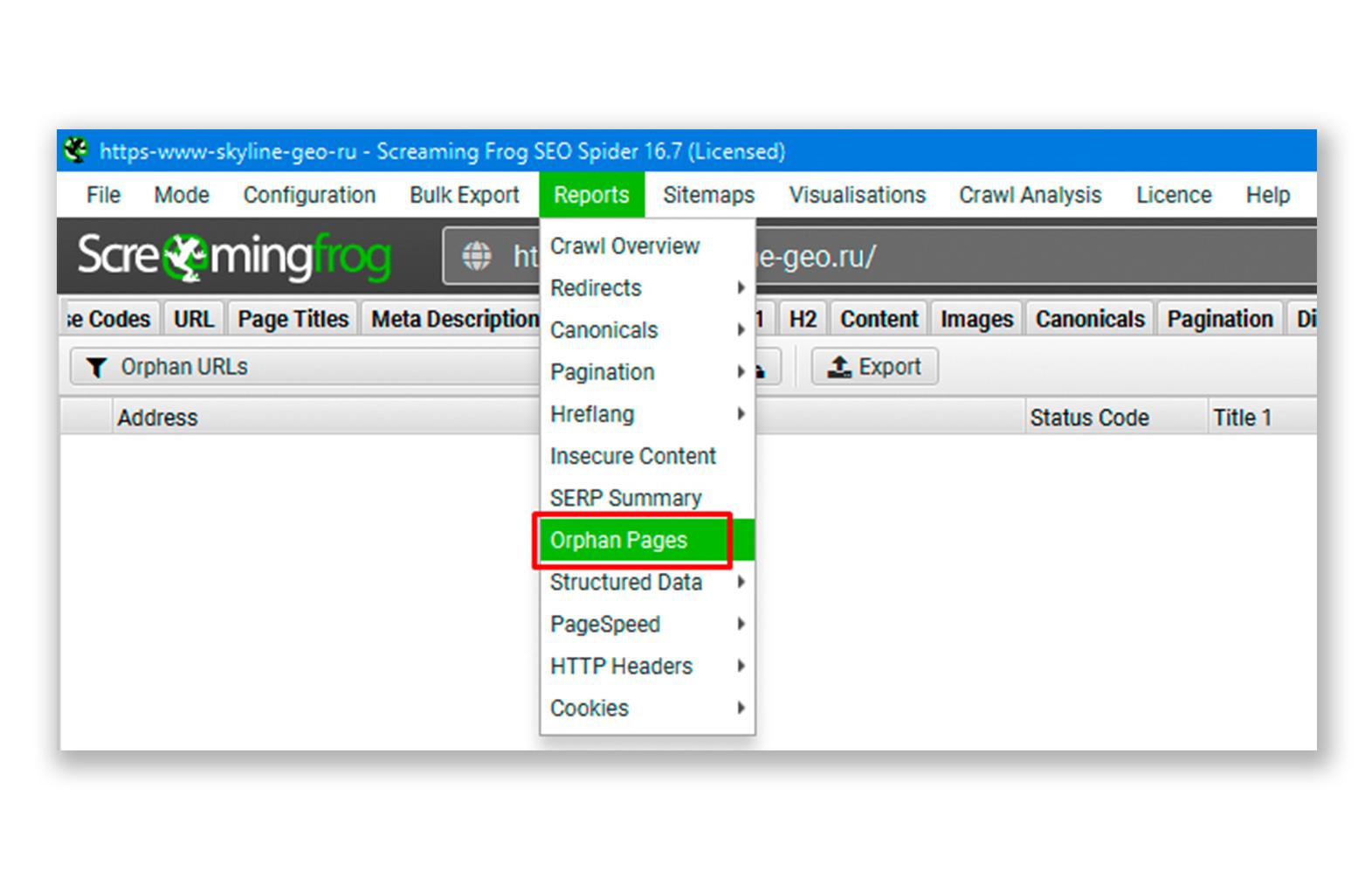This screenshot has height=878, width=1372.
Task: Switch to the Pagination tab
Action: (1220, 319)
